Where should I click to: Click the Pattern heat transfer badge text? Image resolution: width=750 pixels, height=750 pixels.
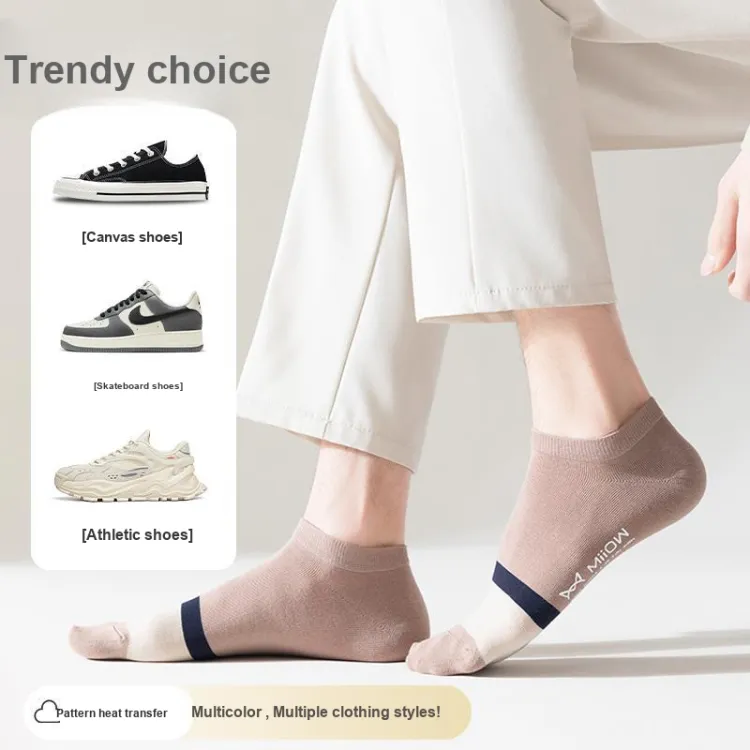click(112, 713)
